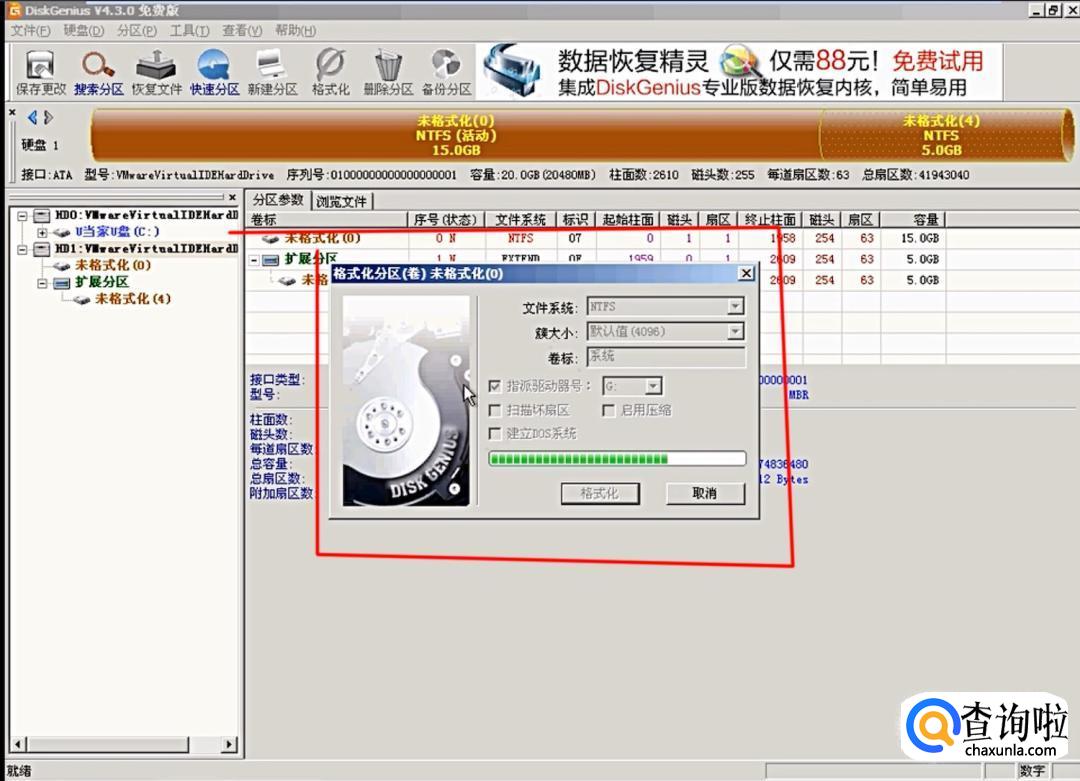This screenshot has height=781, width=1080.
Task: Collapse the HD1 disk tree node
Action: pos(22,249)
